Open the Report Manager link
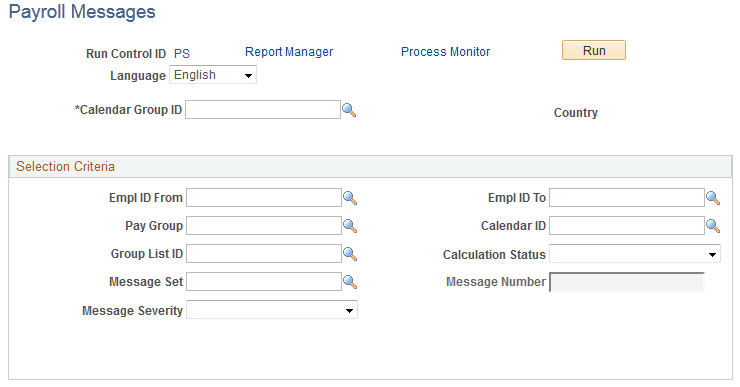Viewport: 740px width, 387px height. pyautogui.click(x=289, y=51)
